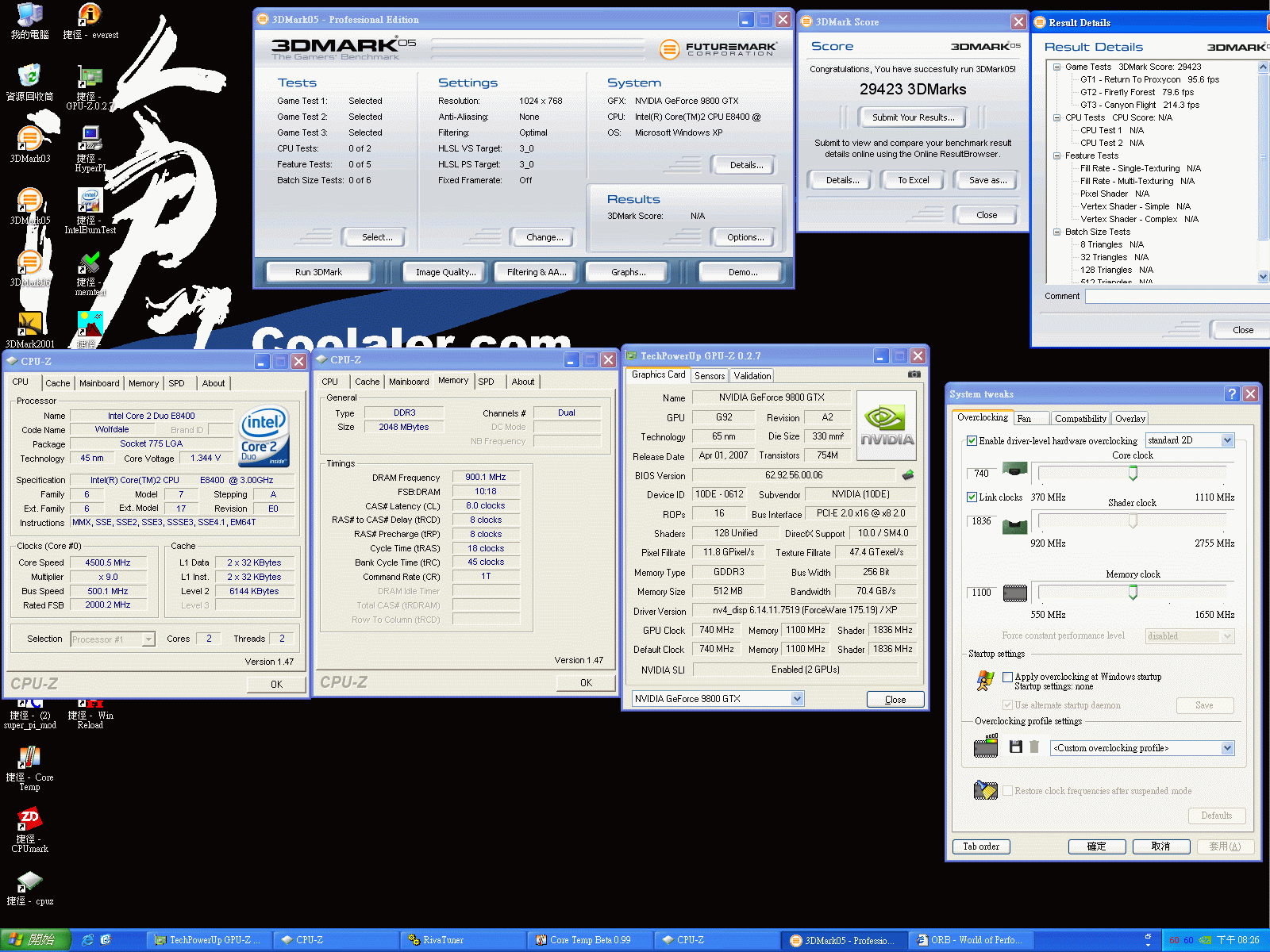Switch to the Validation tab in GPU-Z
The width and height of the screenshot is (1270, 952).
752,376
